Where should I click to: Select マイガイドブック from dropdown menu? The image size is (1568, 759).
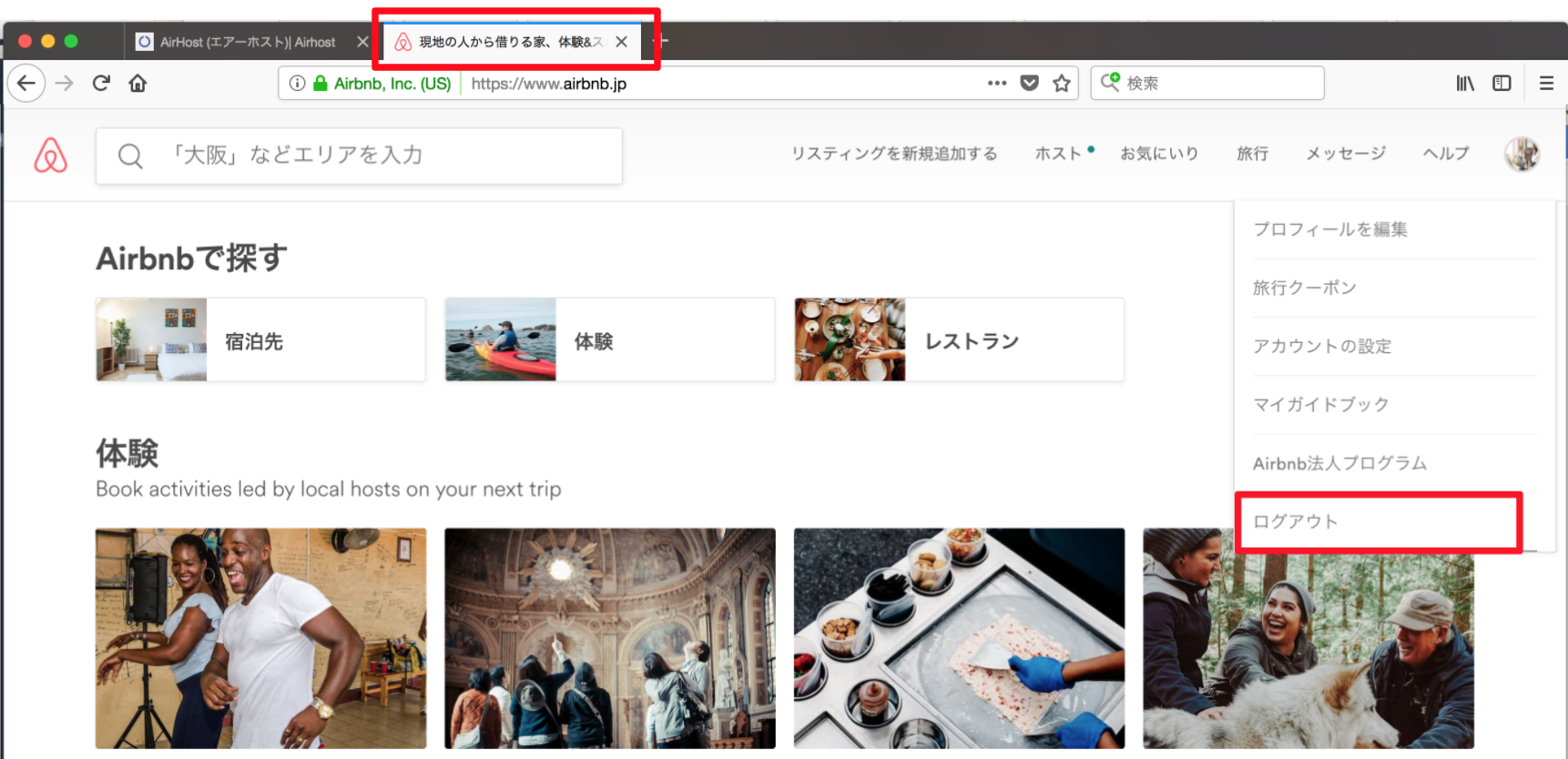(1394, 404)
